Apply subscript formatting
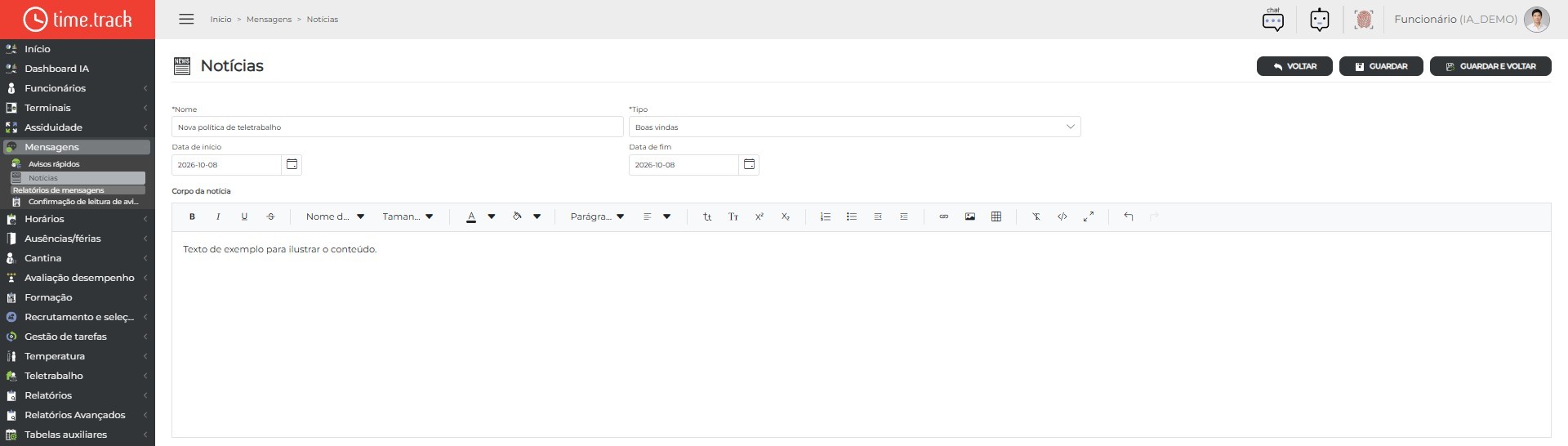Screen dimensions: 1568x446 [x=786, y=216]
